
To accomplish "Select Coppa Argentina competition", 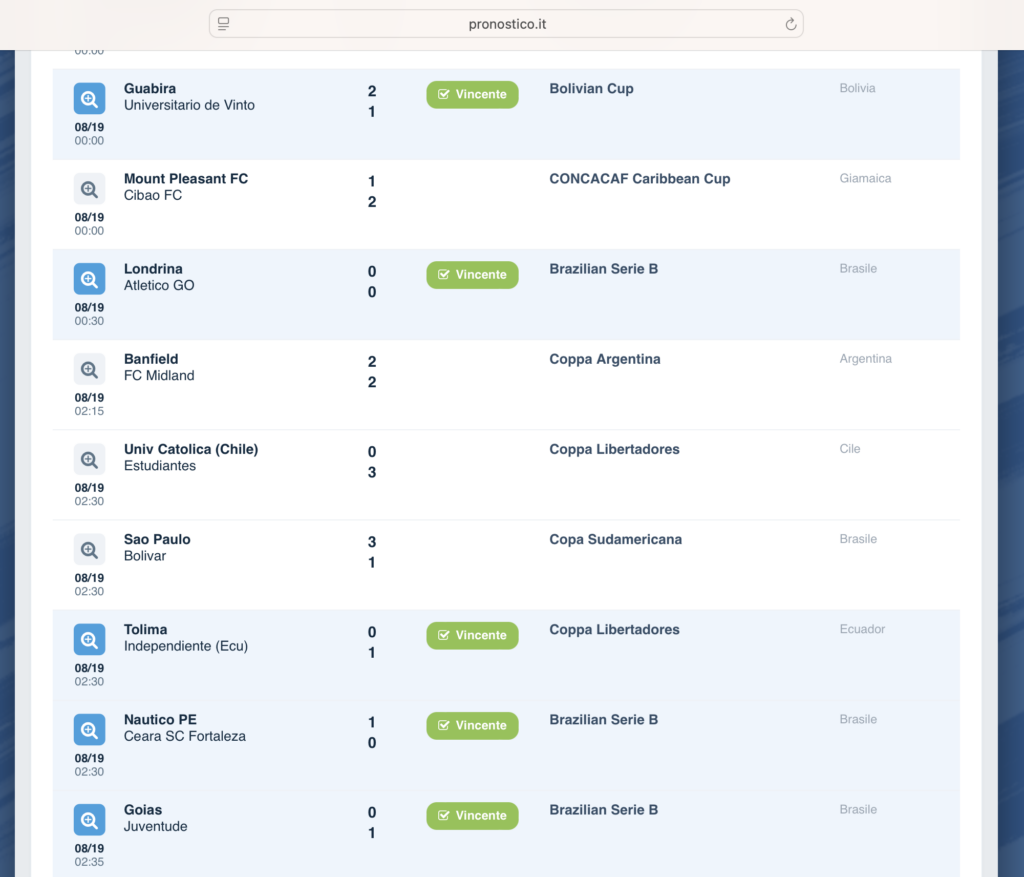I will pyautogui.click(x=605, y=359).
